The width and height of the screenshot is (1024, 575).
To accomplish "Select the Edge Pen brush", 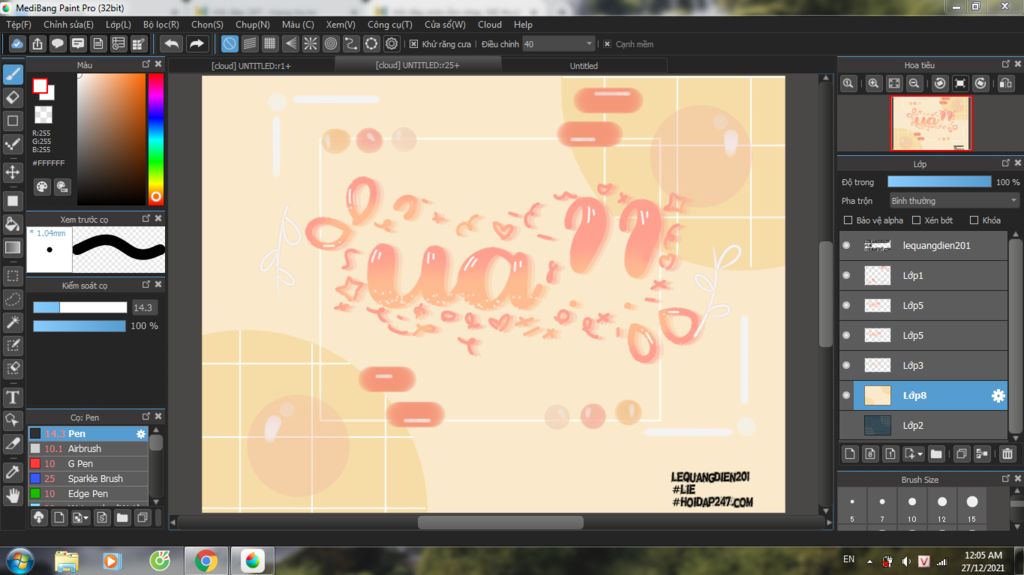I will (88, 494).
